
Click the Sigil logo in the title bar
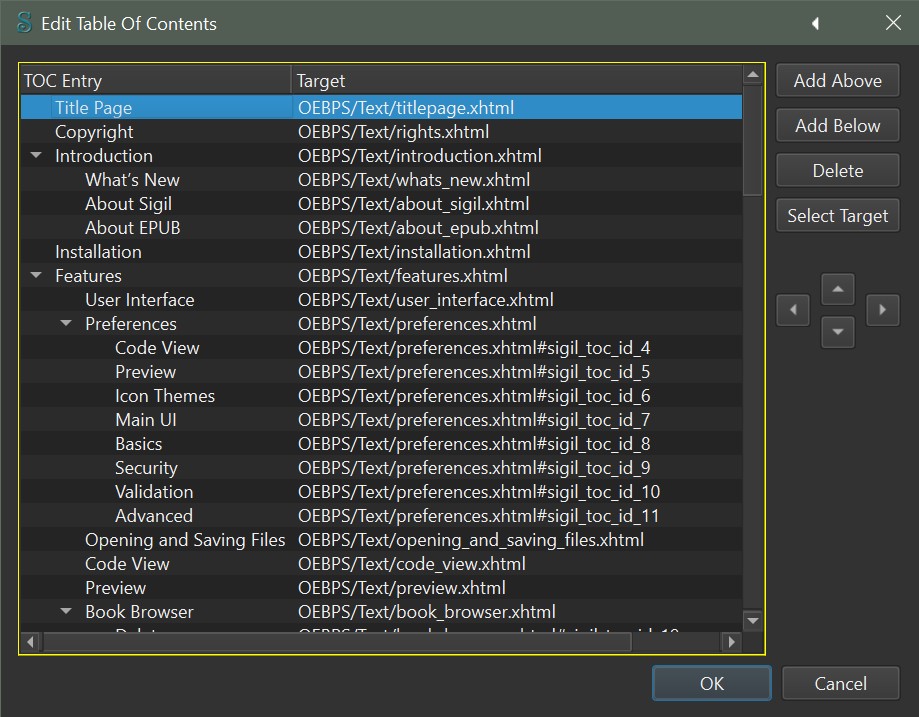[24, 22]
